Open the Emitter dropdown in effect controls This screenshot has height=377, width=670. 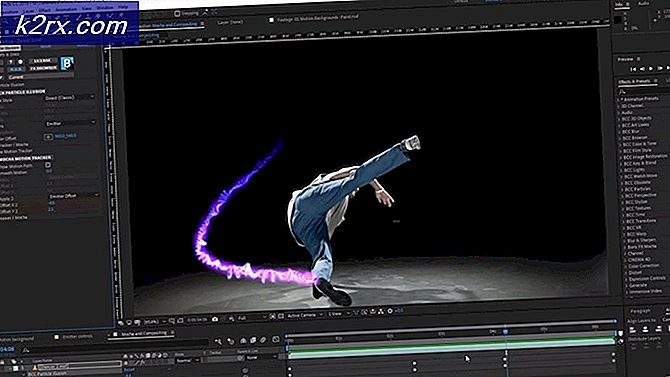pyautogui.click(x=71, y=123)
